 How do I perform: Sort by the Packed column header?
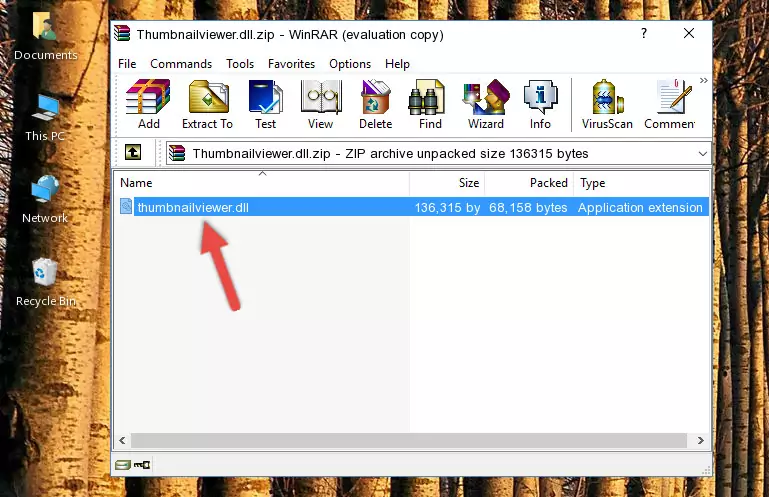click(x=529, y=183)
